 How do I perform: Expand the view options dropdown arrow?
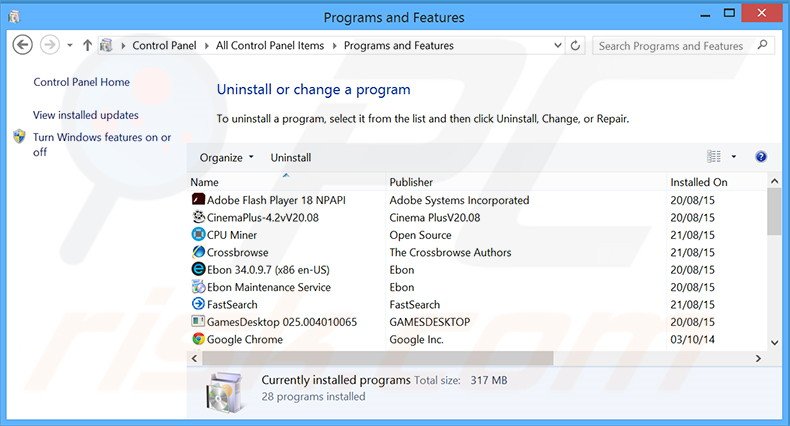(734, 157)
